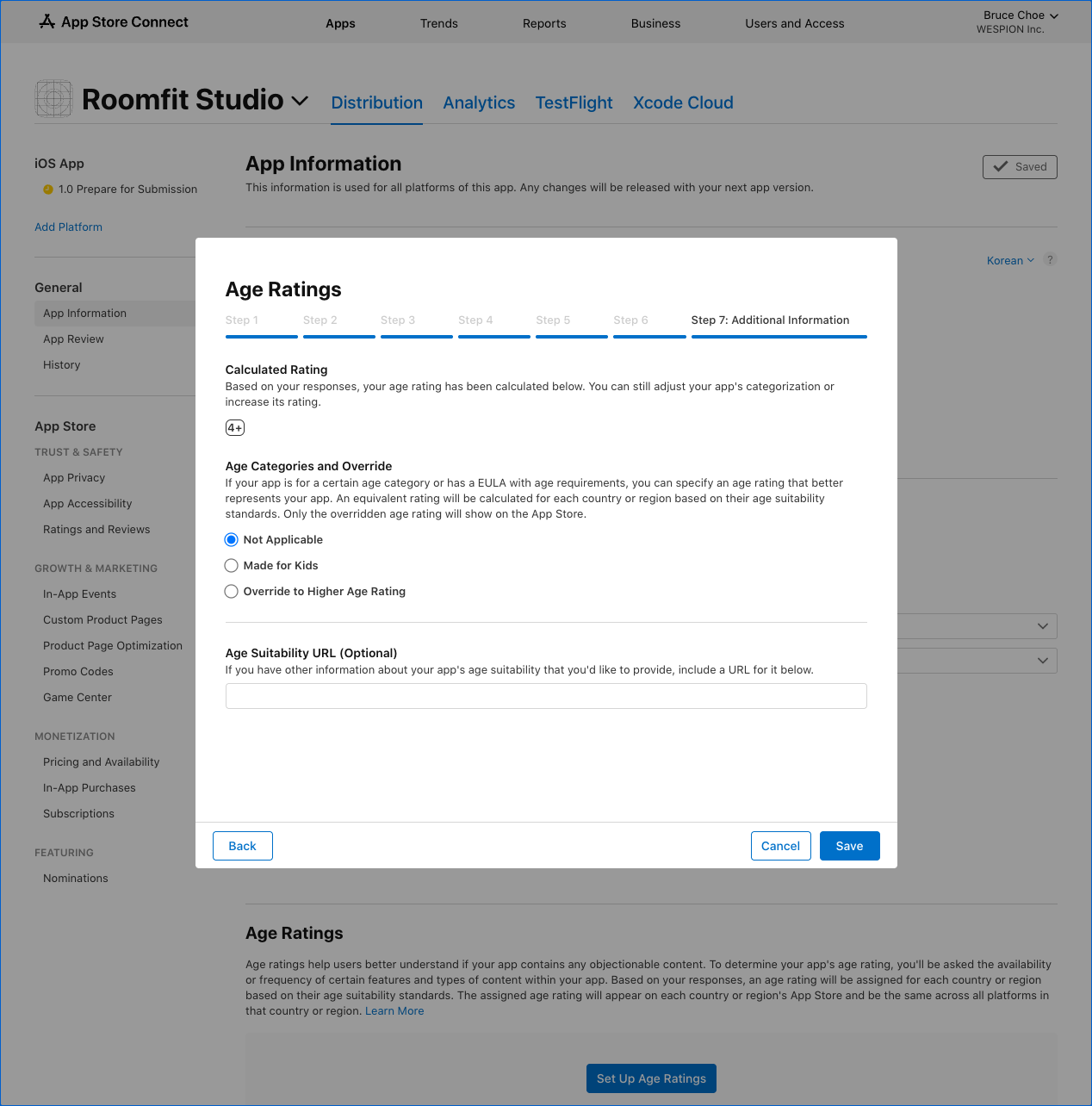The height and width of the screenshot is (1106, 1092).
Task: Open the Bruce Choe account menu
Action: click(1020, 16)
